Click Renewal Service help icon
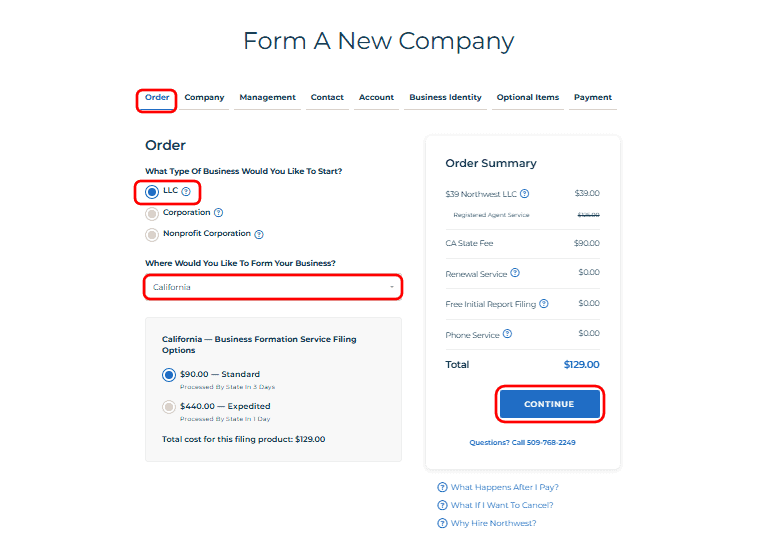Viewport: 765px width, 542px height. (x=516, y=273)
